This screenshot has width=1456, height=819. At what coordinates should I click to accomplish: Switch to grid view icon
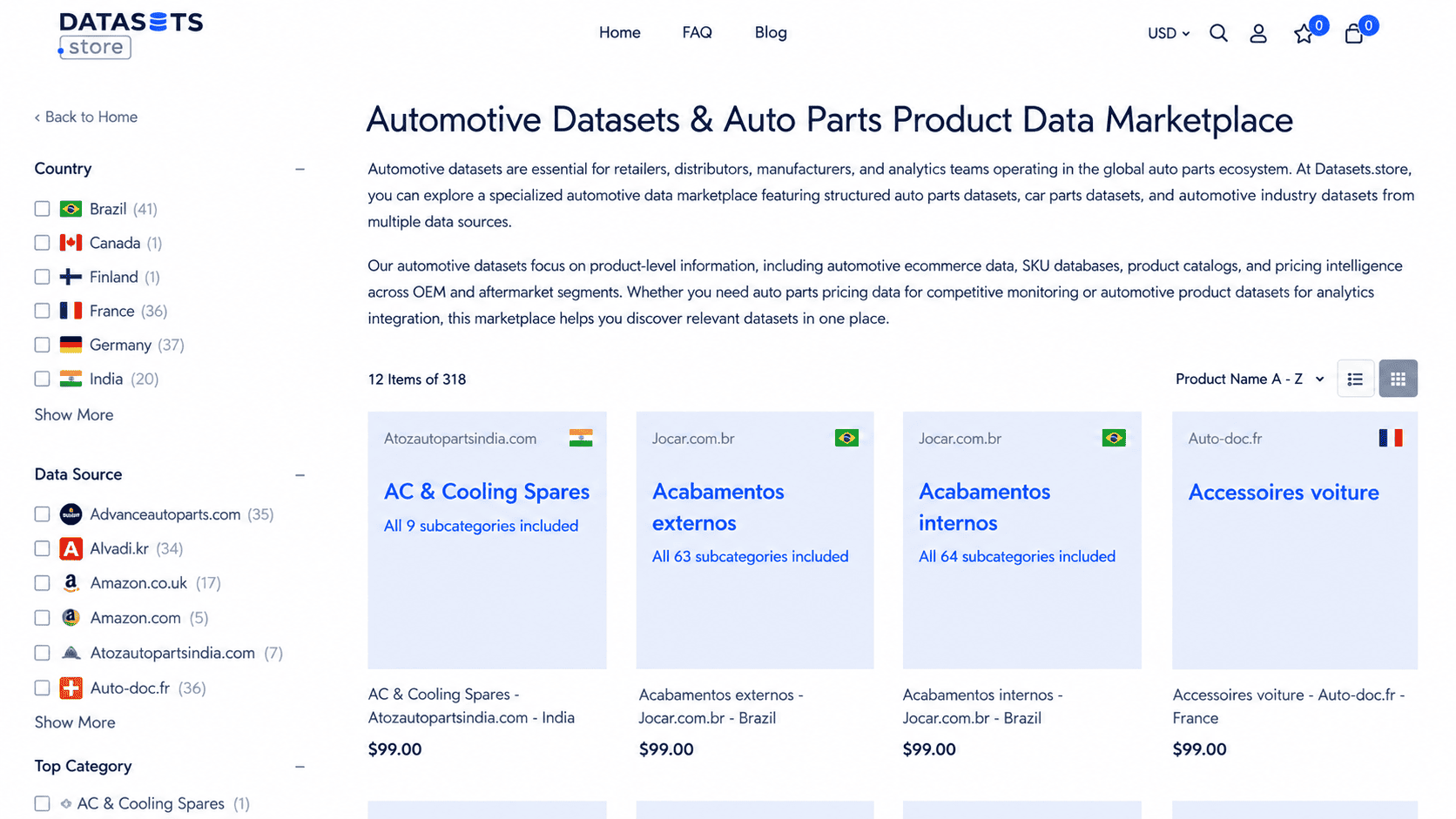click(1398, 379)
